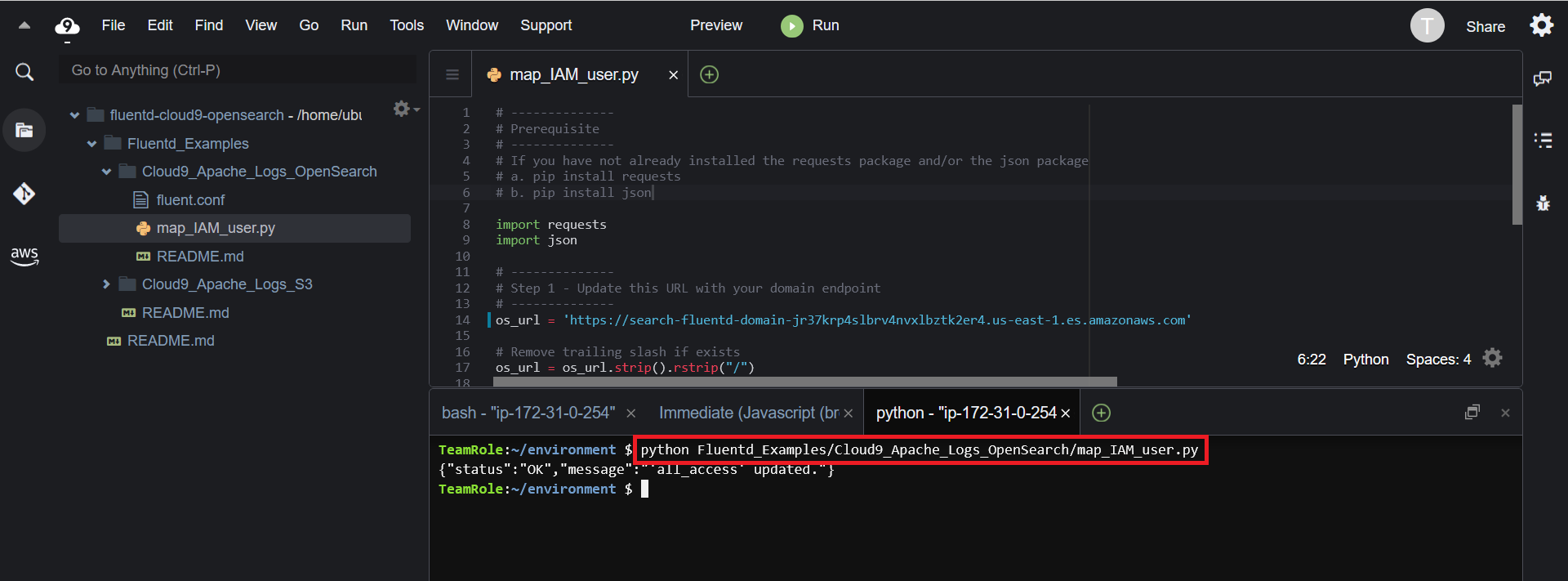Image resolution: width=1568 pixels, height=581 pixels.
Task: Open the Run menu
Action: pos(354,25)
